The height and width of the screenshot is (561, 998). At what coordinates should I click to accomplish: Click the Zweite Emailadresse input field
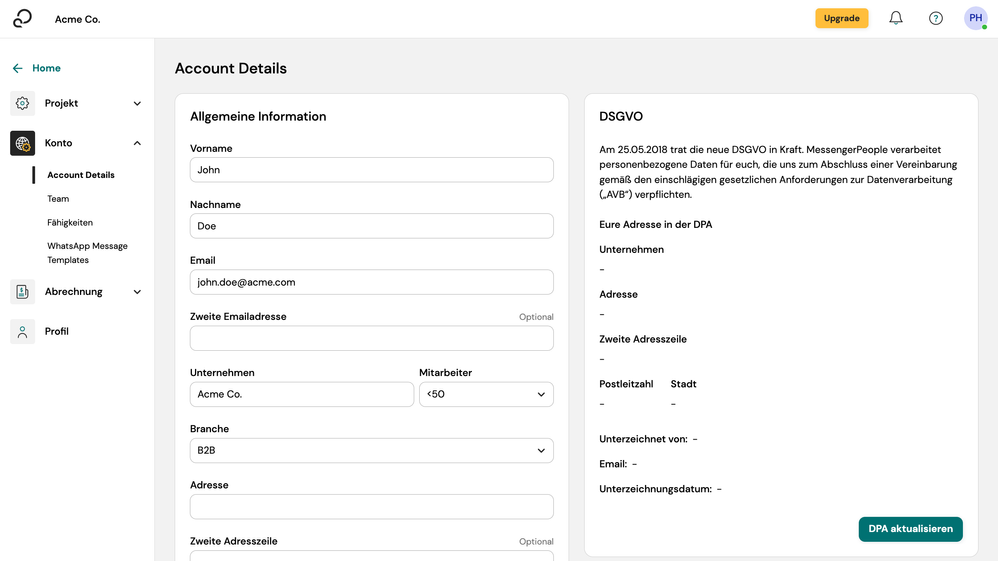[x=371, y=338]
